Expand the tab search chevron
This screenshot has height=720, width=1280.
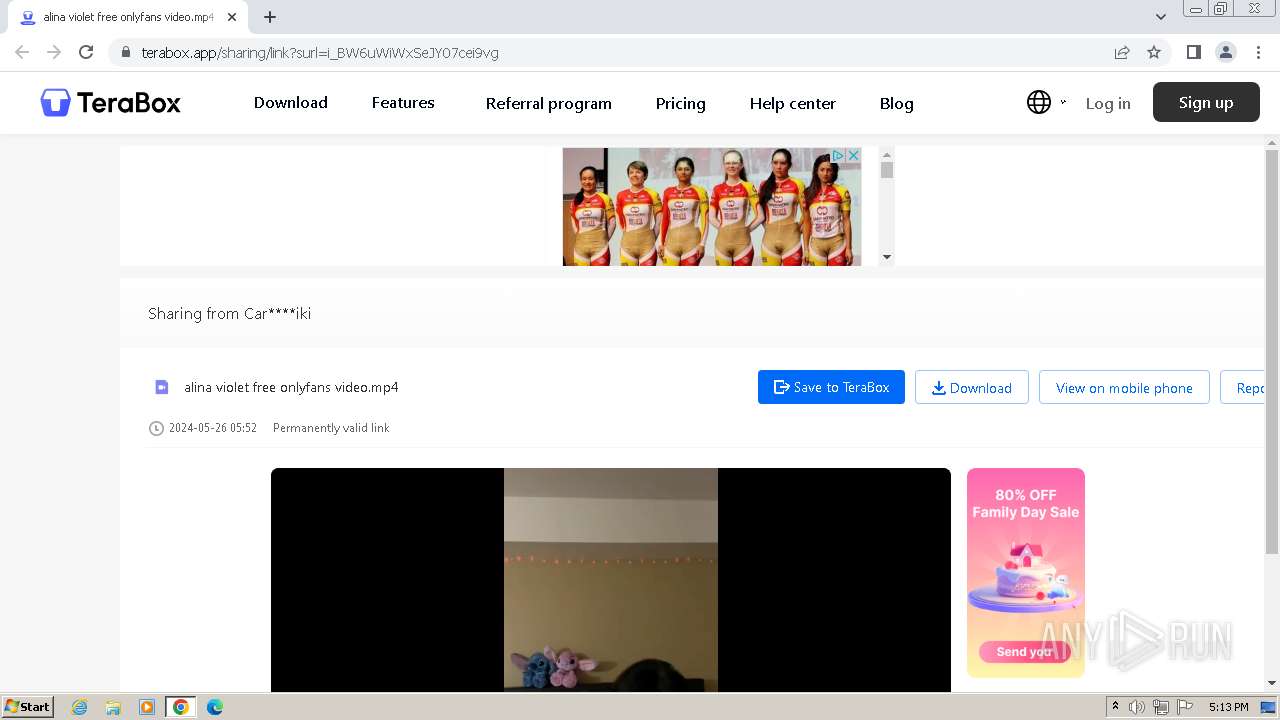click(x=1161, y=17)
